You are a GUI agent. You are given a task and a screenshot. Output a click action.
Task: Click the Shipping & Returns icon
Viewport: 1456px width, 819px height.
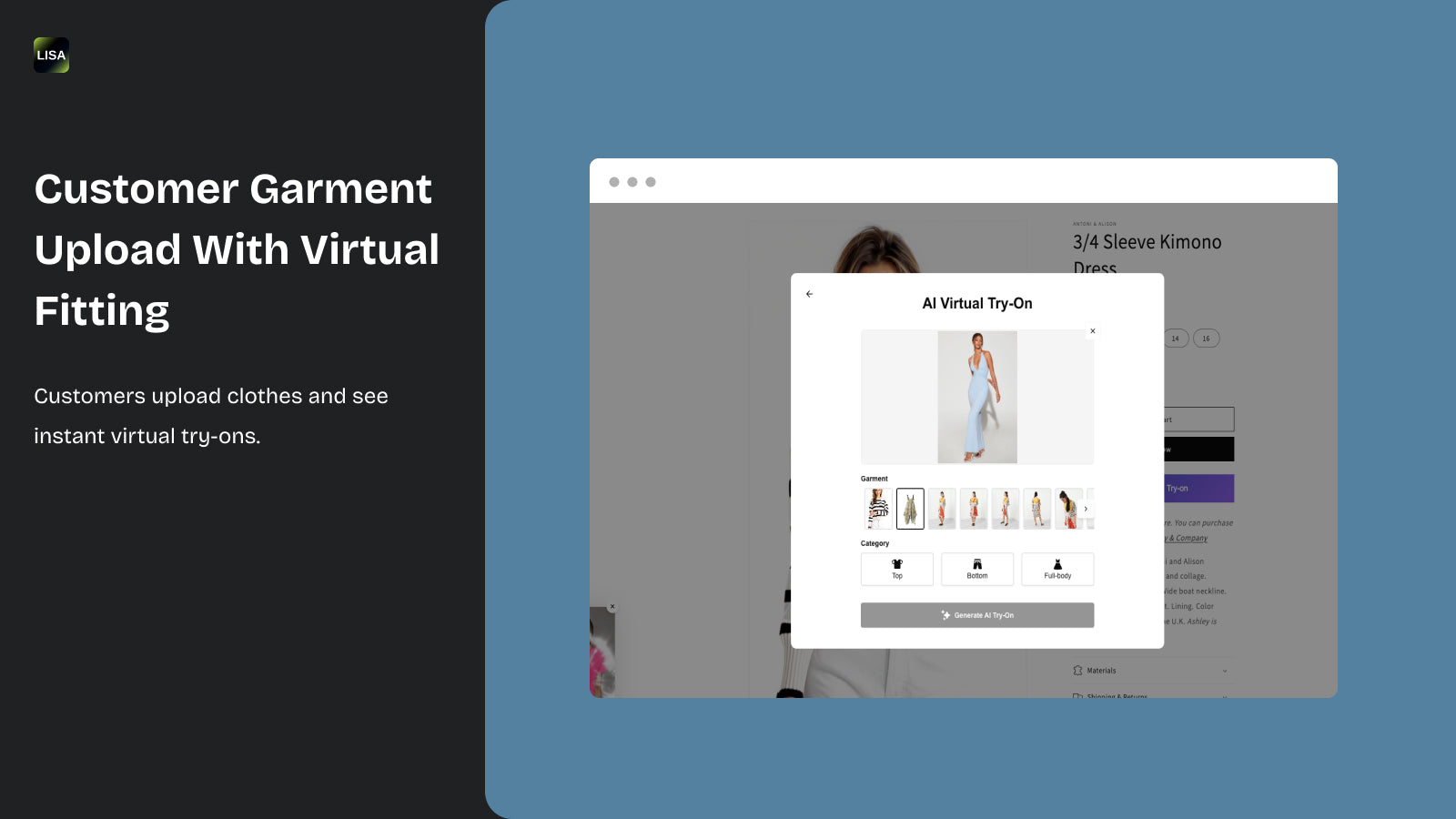pos(1078,696)
